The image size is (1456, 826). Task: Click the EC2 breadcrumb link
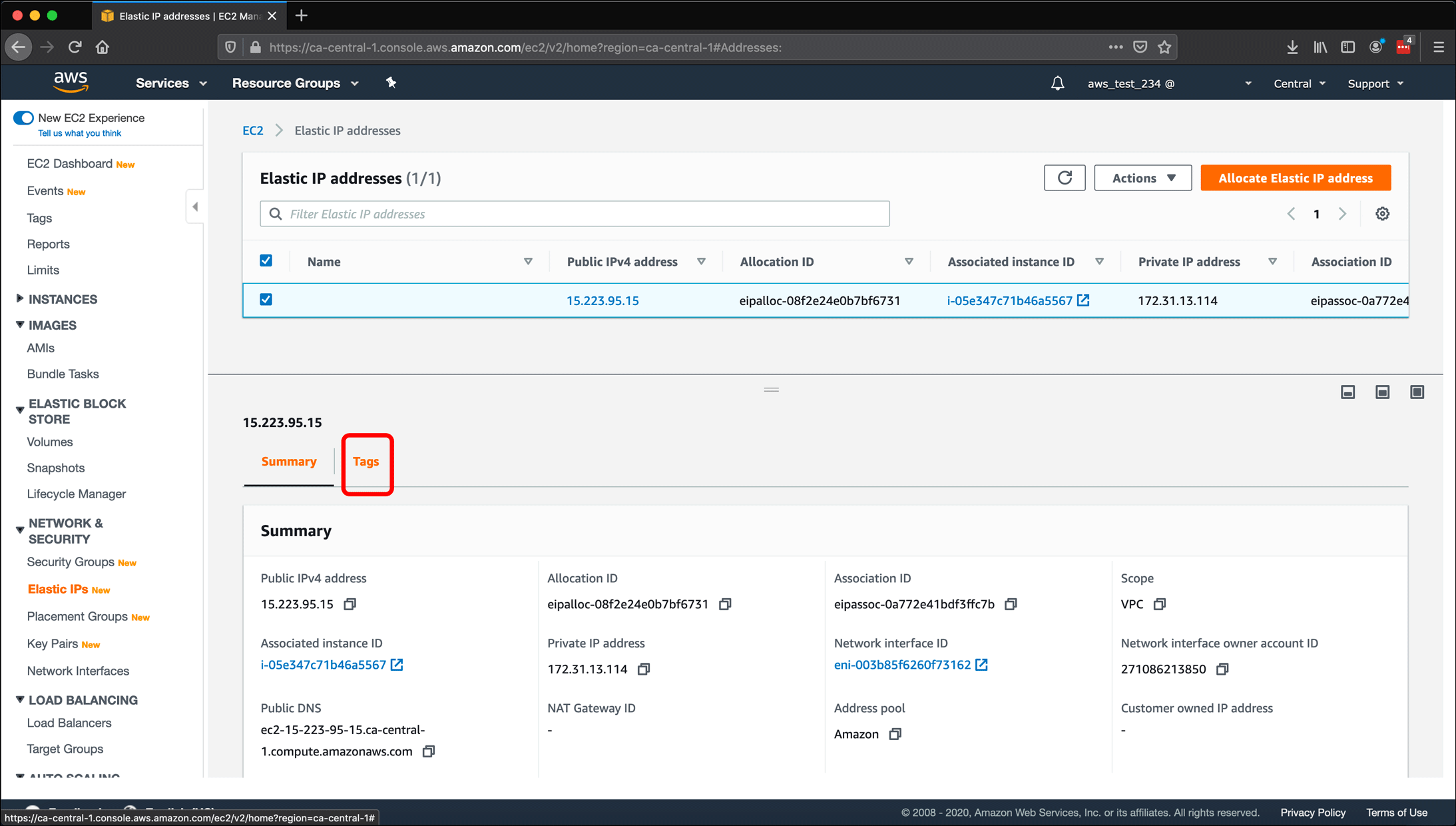point(253,131)
